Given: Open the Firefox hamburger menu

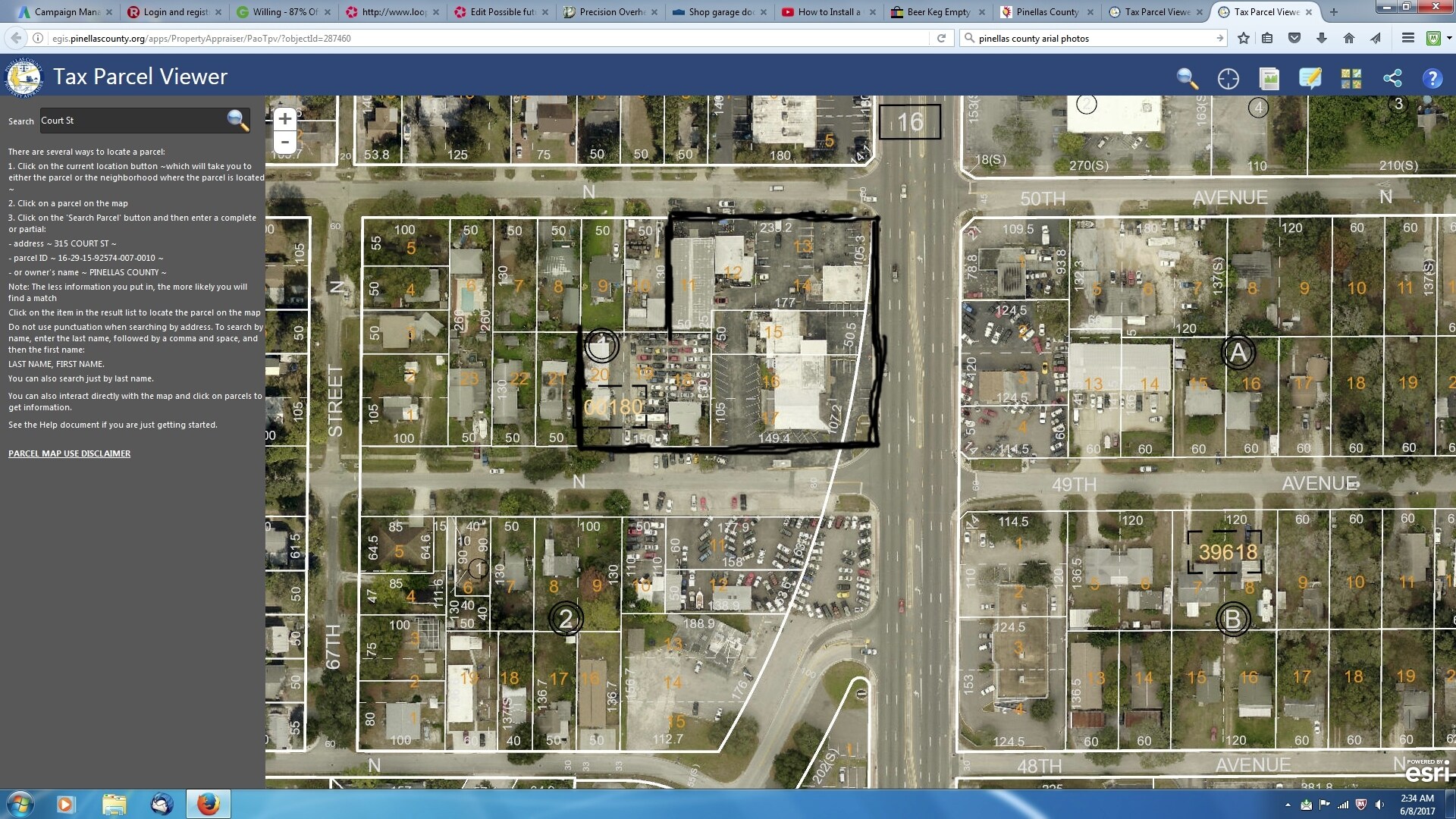Looking at the screenshot, I should pos(1409,38).
